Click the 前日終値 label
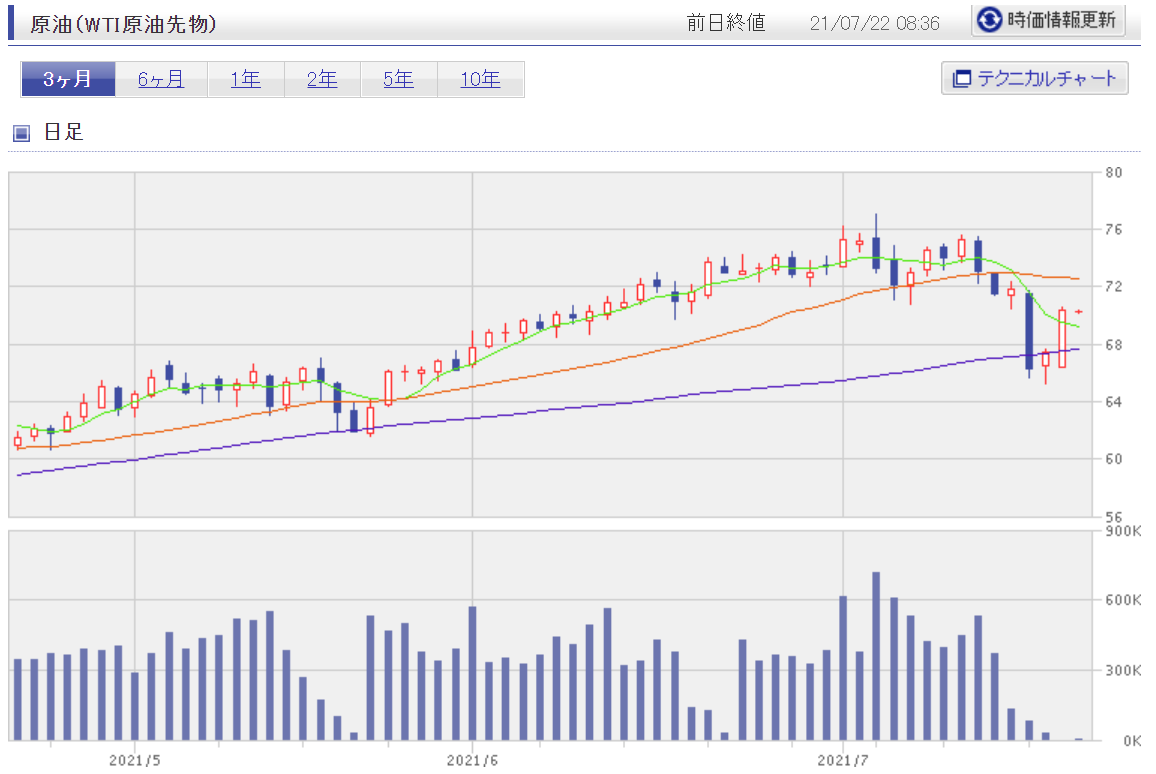This screenshot has width=1156, height=774. [726, 23]
